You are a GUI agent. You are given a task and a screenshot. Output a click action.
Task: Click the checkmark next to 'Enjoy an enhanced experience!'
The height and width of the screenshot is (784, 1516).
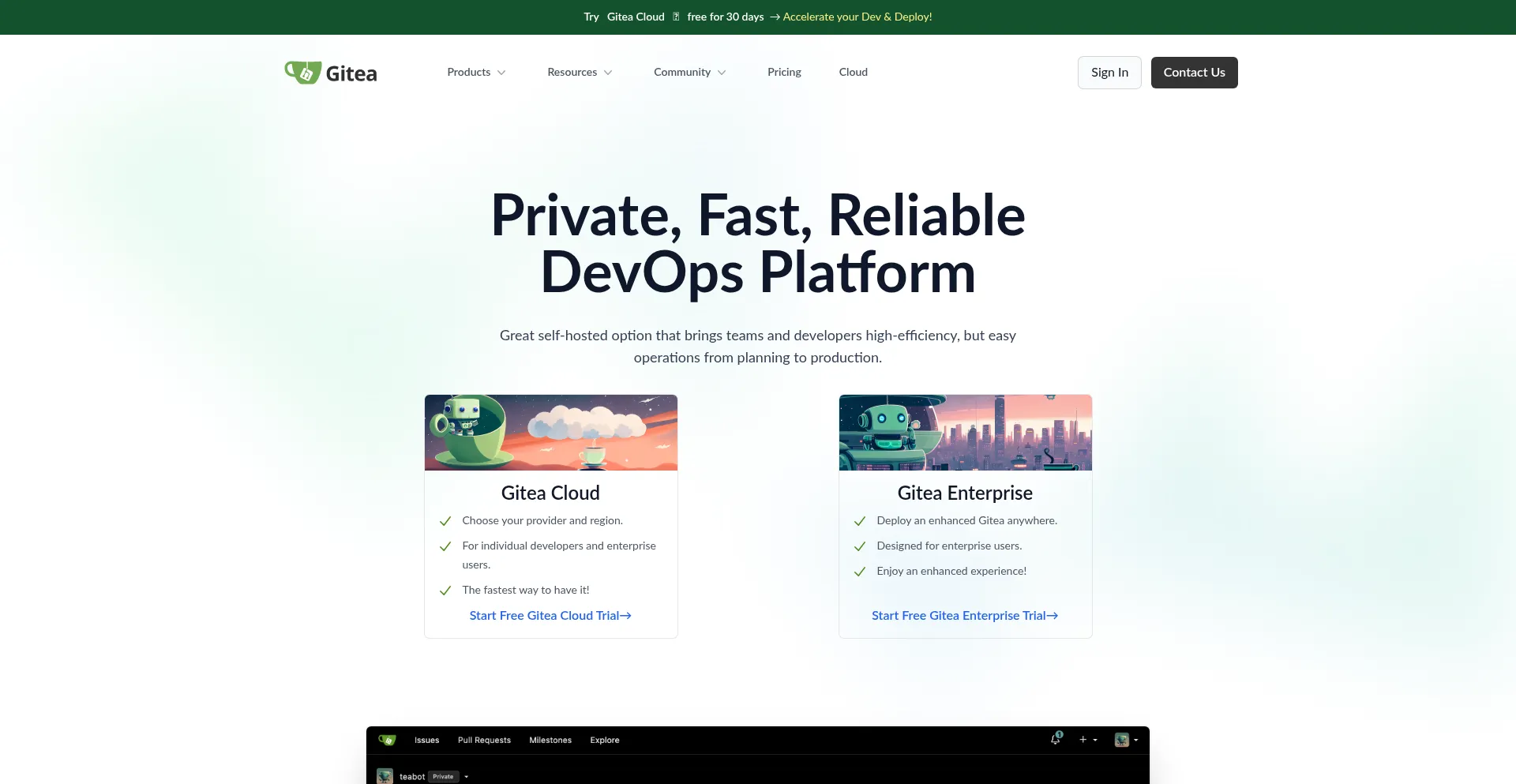(860, 572)
